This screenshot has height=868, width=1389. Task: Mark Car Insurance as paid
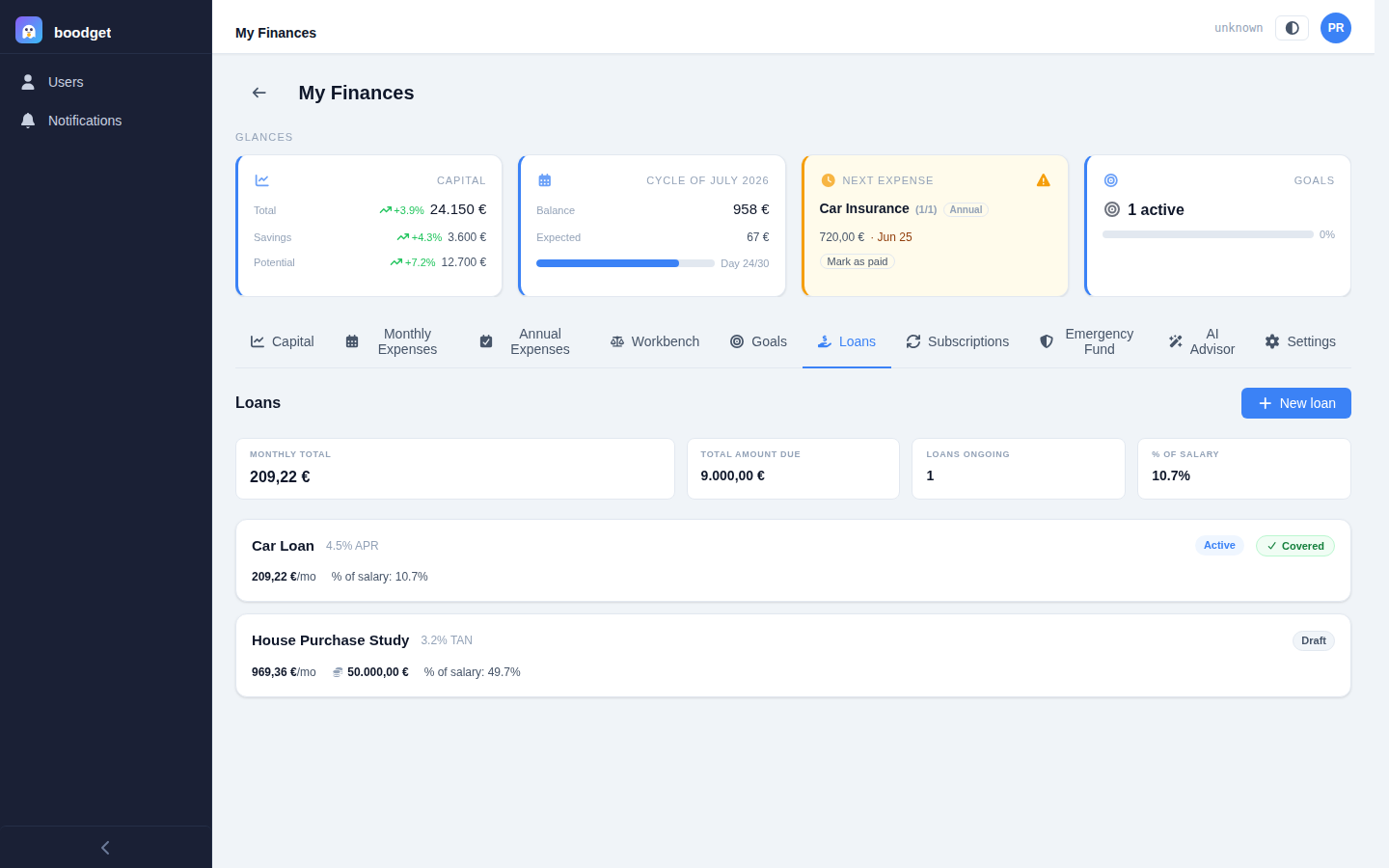[x=858, y=261]
